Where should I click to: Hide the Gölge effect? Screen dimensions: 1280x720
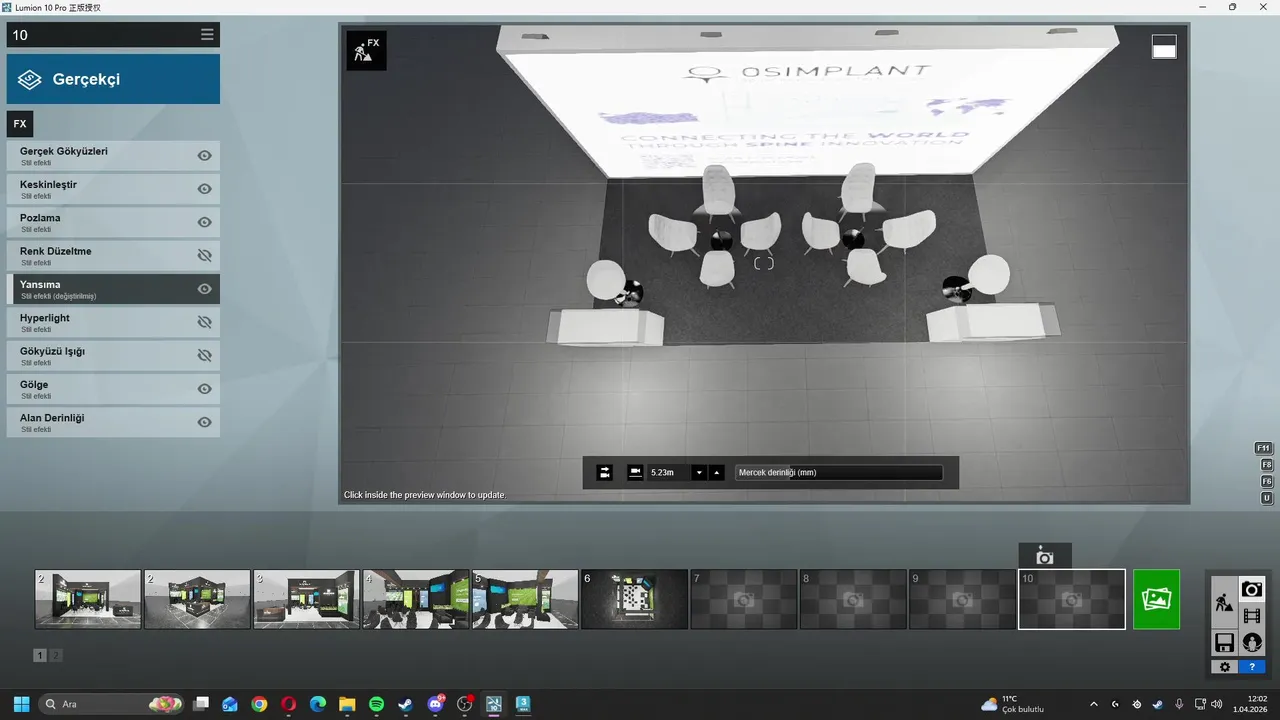[x=204, y=389]
